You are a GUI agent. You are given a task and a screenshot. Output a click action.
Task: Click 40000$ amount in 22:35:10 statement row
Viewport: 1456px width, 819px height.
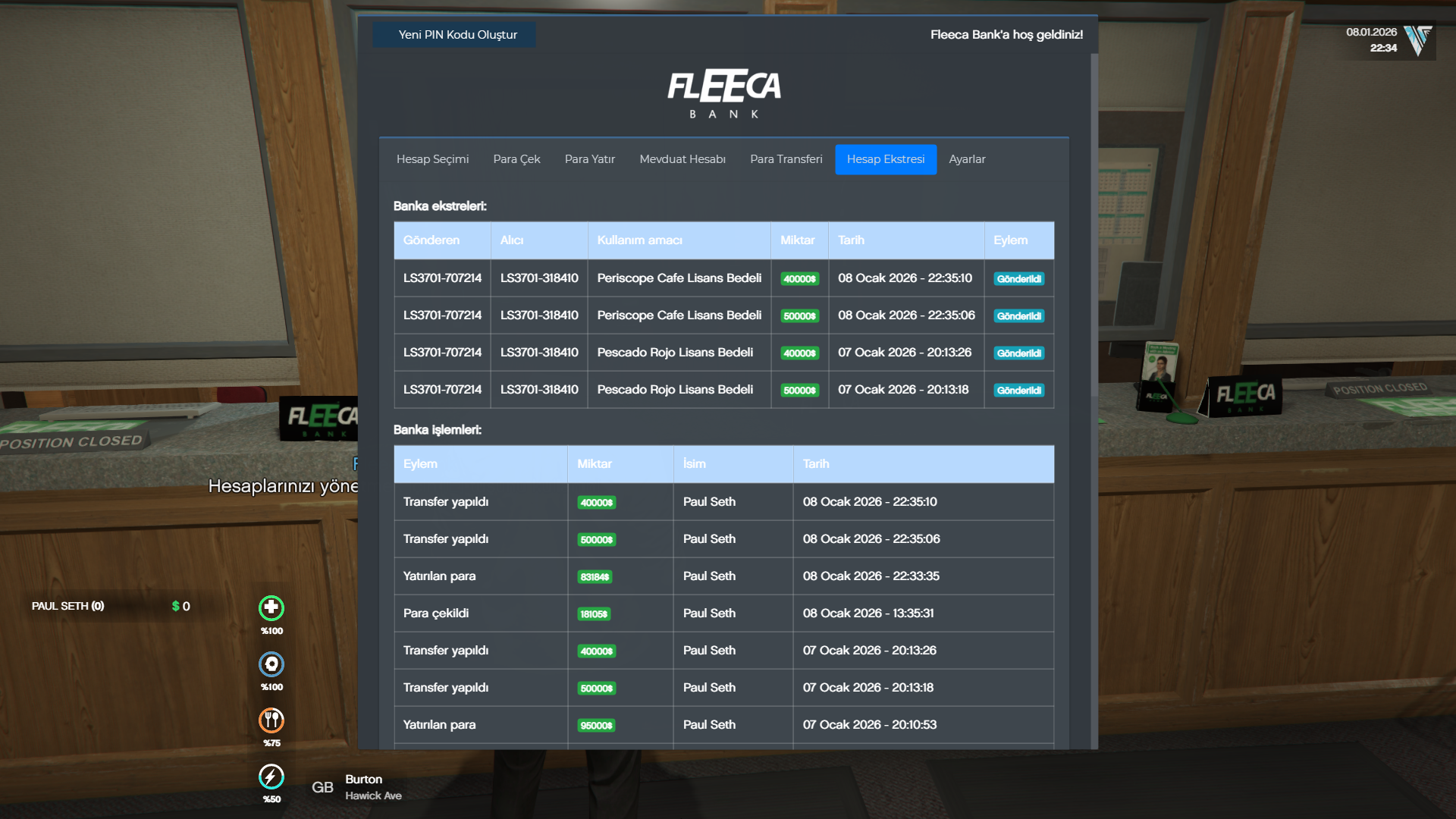point(800,279)
